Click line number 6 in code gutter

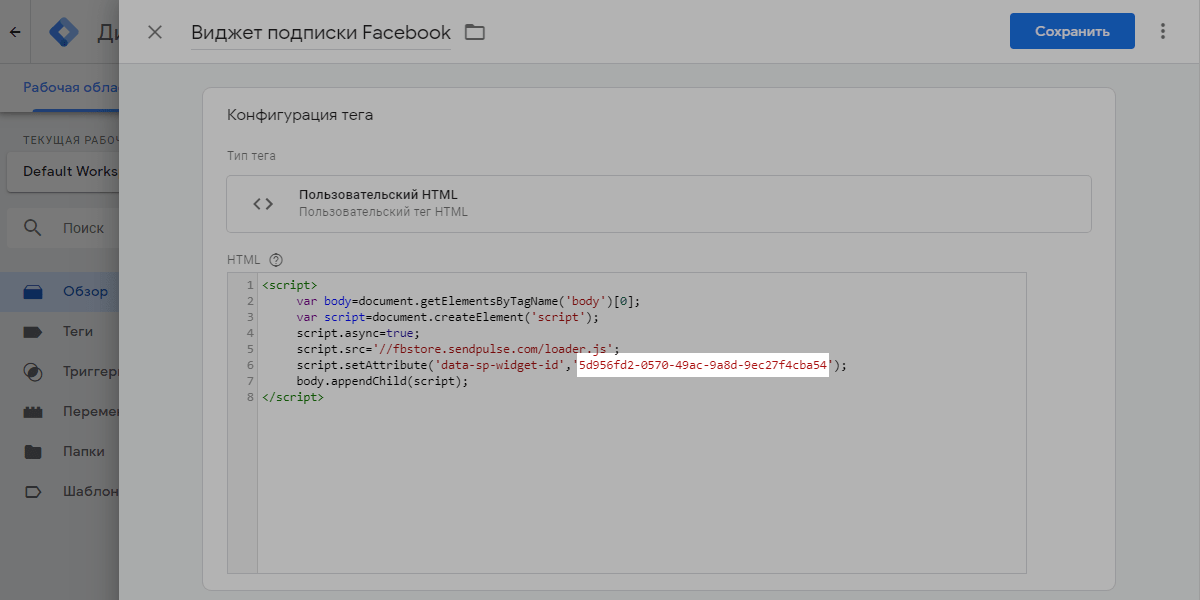(249, 365)
